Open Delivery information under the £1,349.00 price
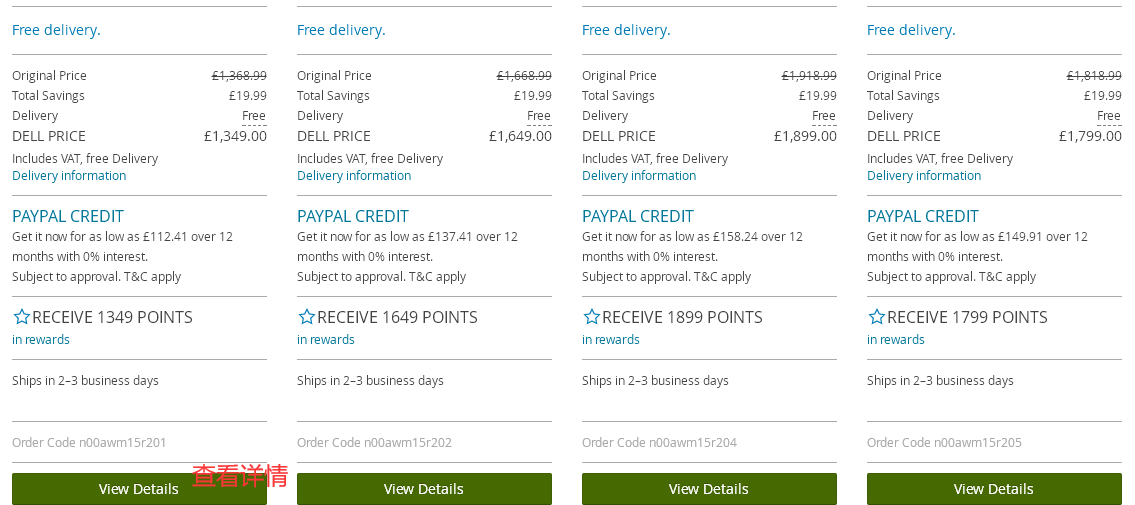The width and height of the screenshot is (1135, 505). coord(69,176)
